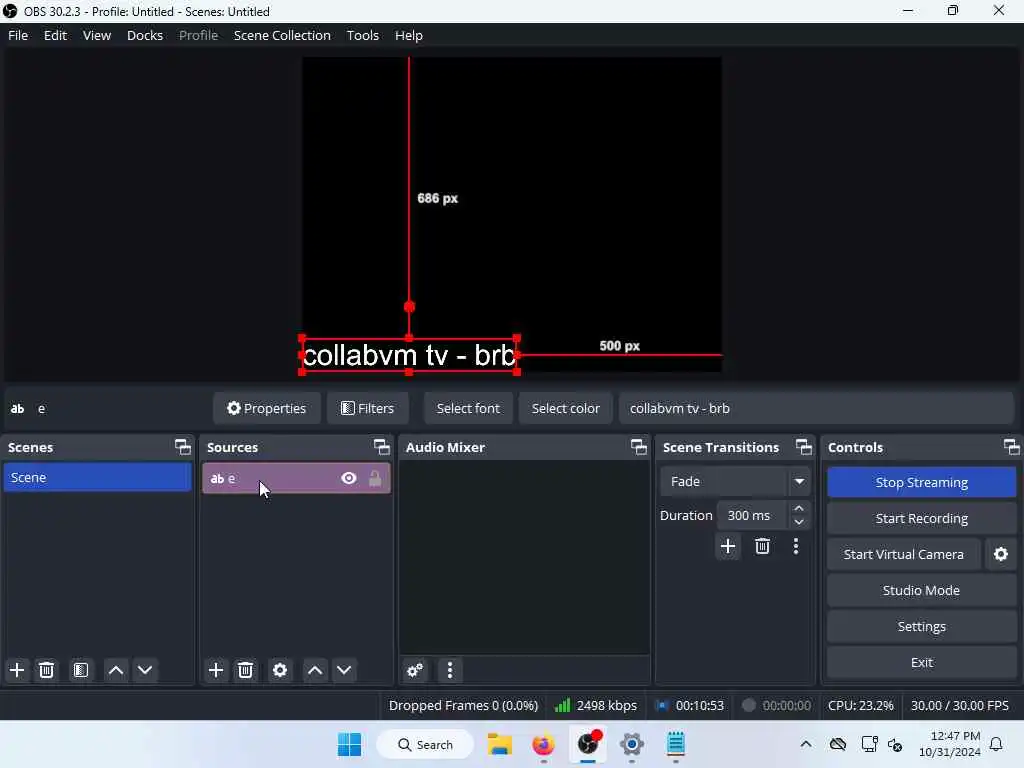
Task: Open scene filters icon in the Scenes panel
Action: 80,670
